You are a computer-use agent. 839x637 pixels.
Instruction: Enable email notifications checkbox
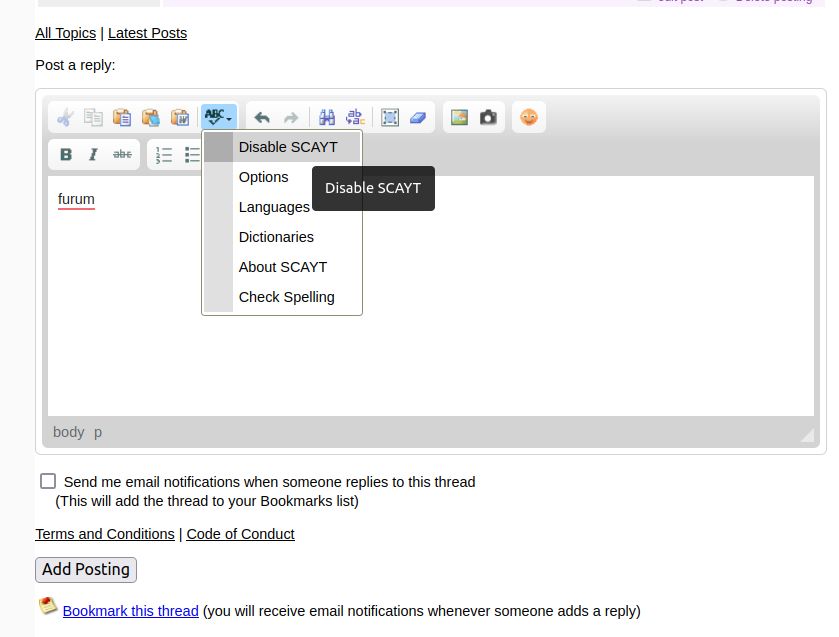(48, 481)
